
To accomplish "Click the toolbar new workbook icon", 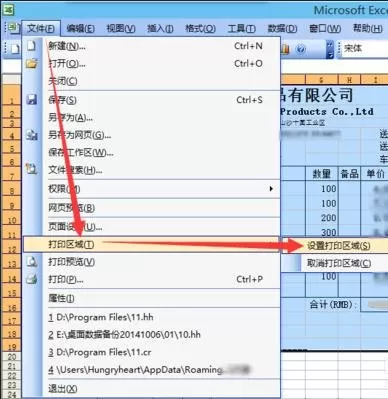I will pyautogui.click(x=15, y=49).
